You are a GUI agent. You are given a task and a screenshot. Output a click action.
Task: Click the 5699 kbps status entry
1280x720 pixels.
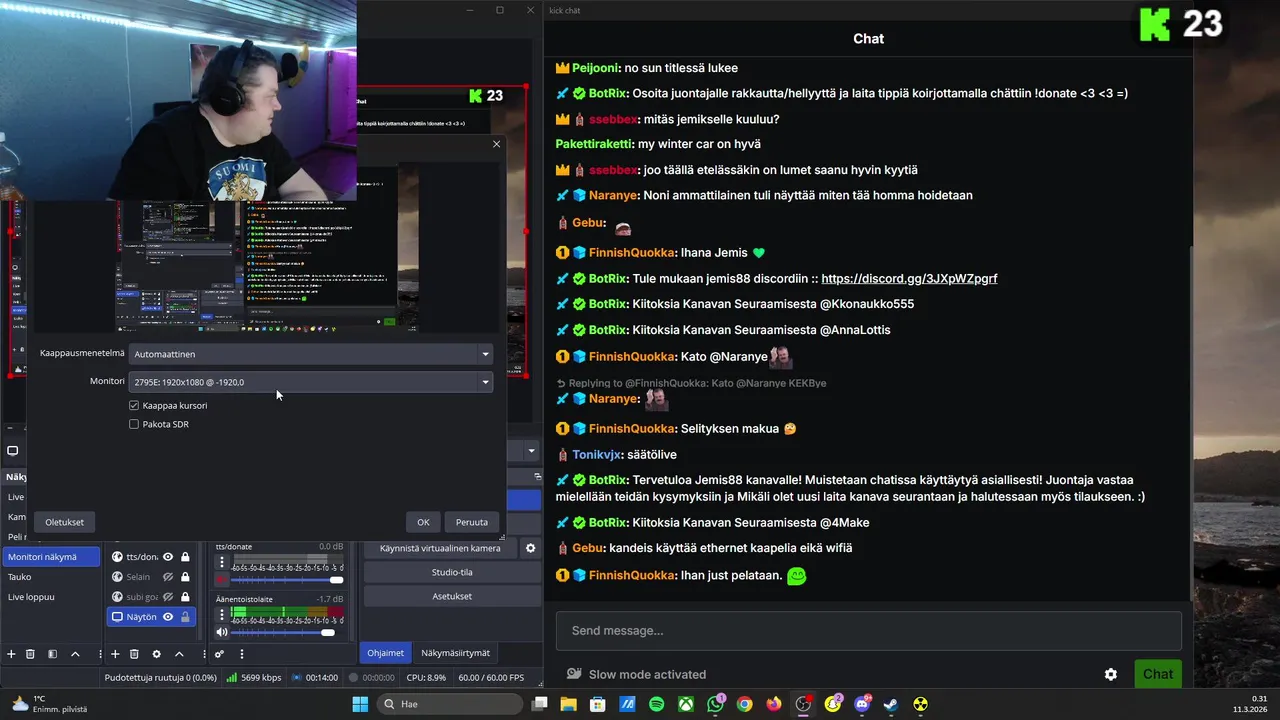pyautogui.click(x=254, y=678)
